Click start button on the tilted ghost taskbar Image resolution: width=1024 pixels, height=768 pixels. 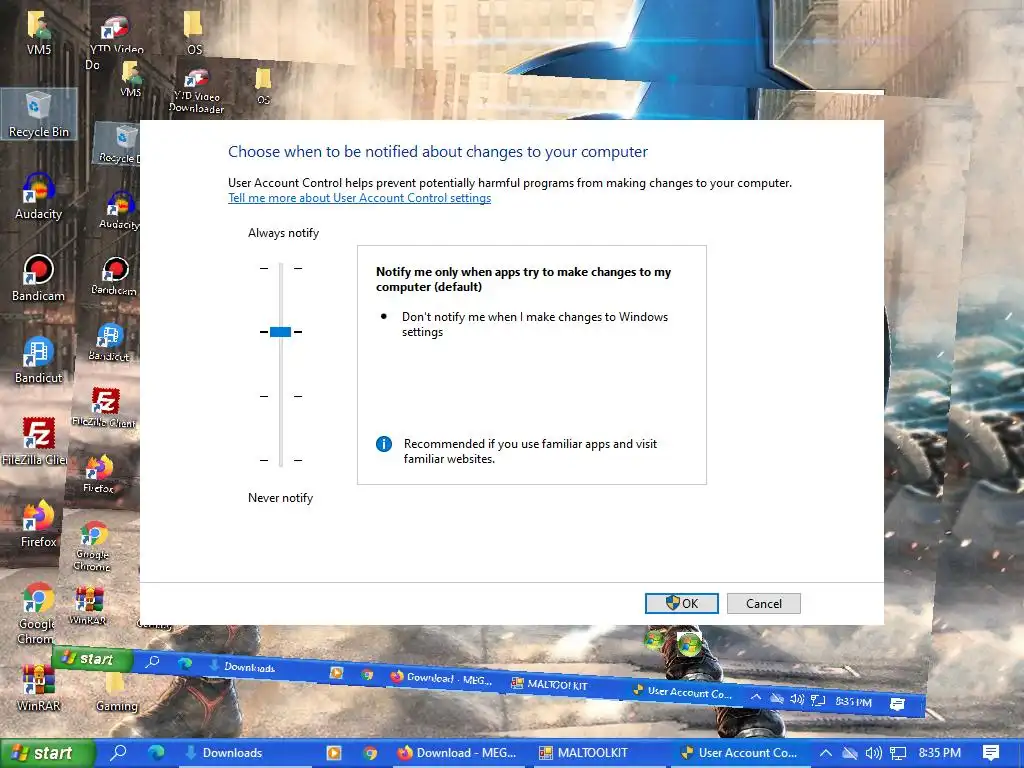[91, 658]
